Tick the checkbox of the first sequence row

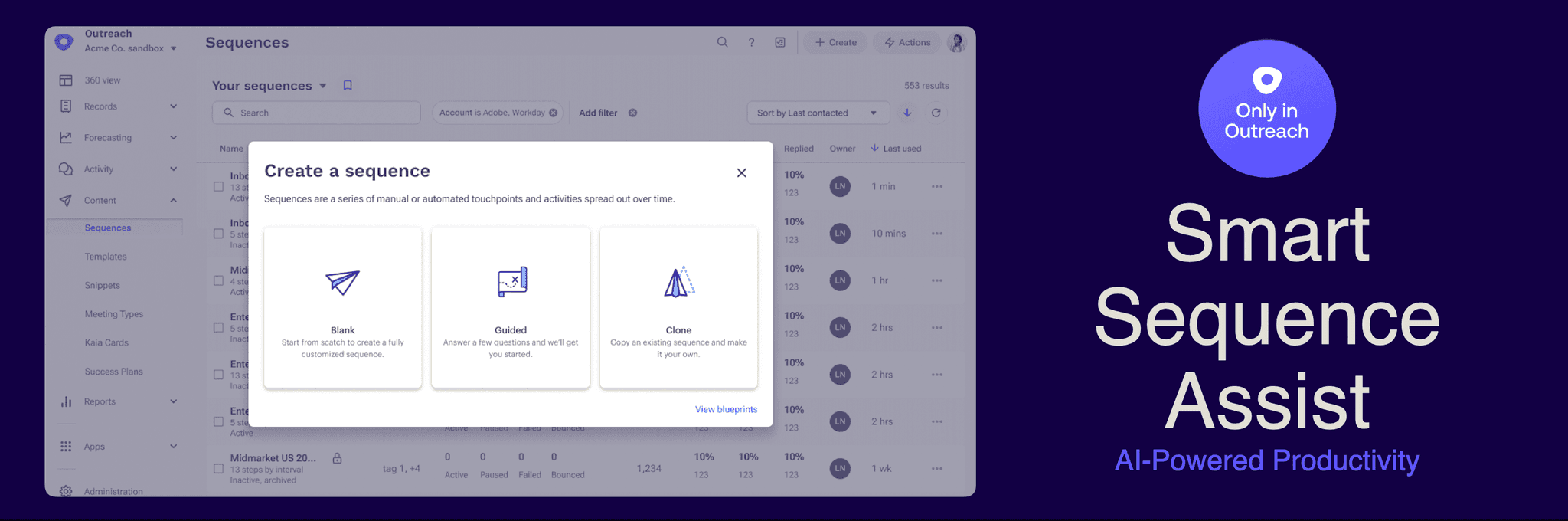click(x=218, y=186)
